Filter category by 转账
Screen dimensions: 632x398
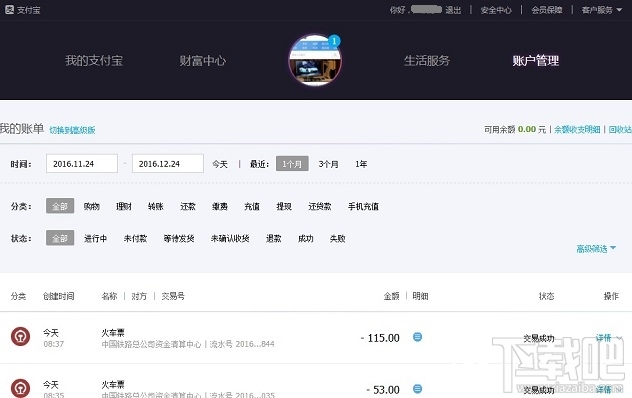[x=156, y=206]
